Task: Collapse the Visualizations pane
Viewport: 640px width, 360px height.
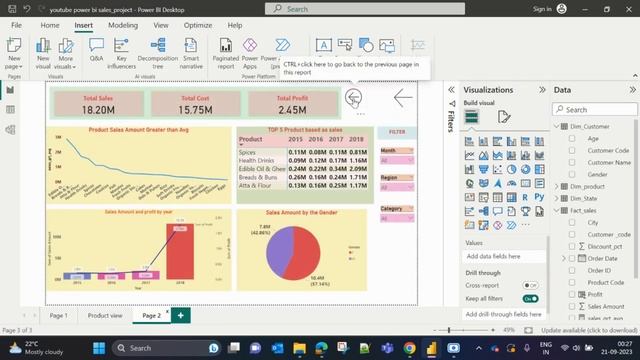Action: pos(542,90)
